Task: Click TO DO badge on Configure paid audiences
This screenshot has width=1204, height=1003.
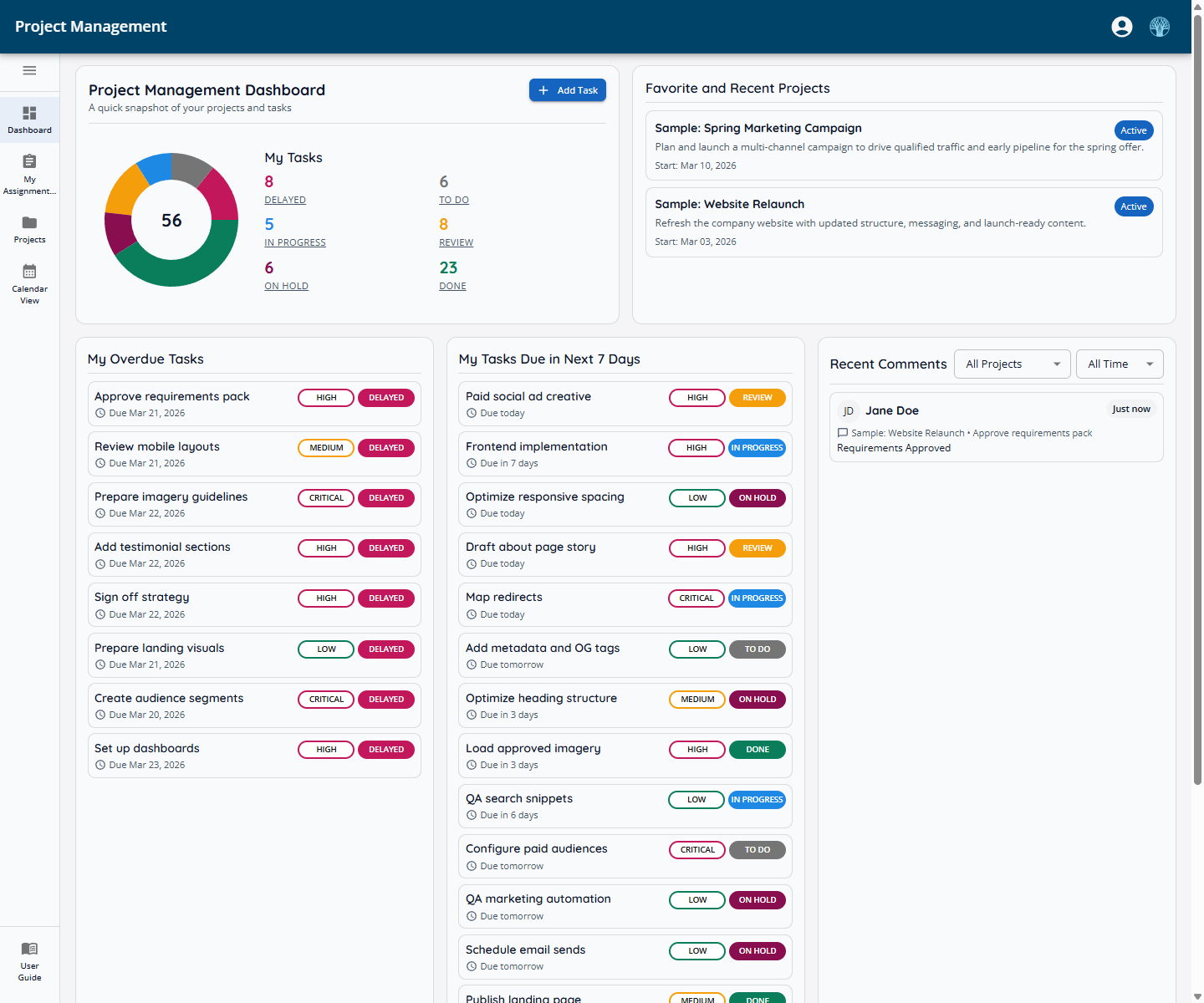Action: (758, 850)
